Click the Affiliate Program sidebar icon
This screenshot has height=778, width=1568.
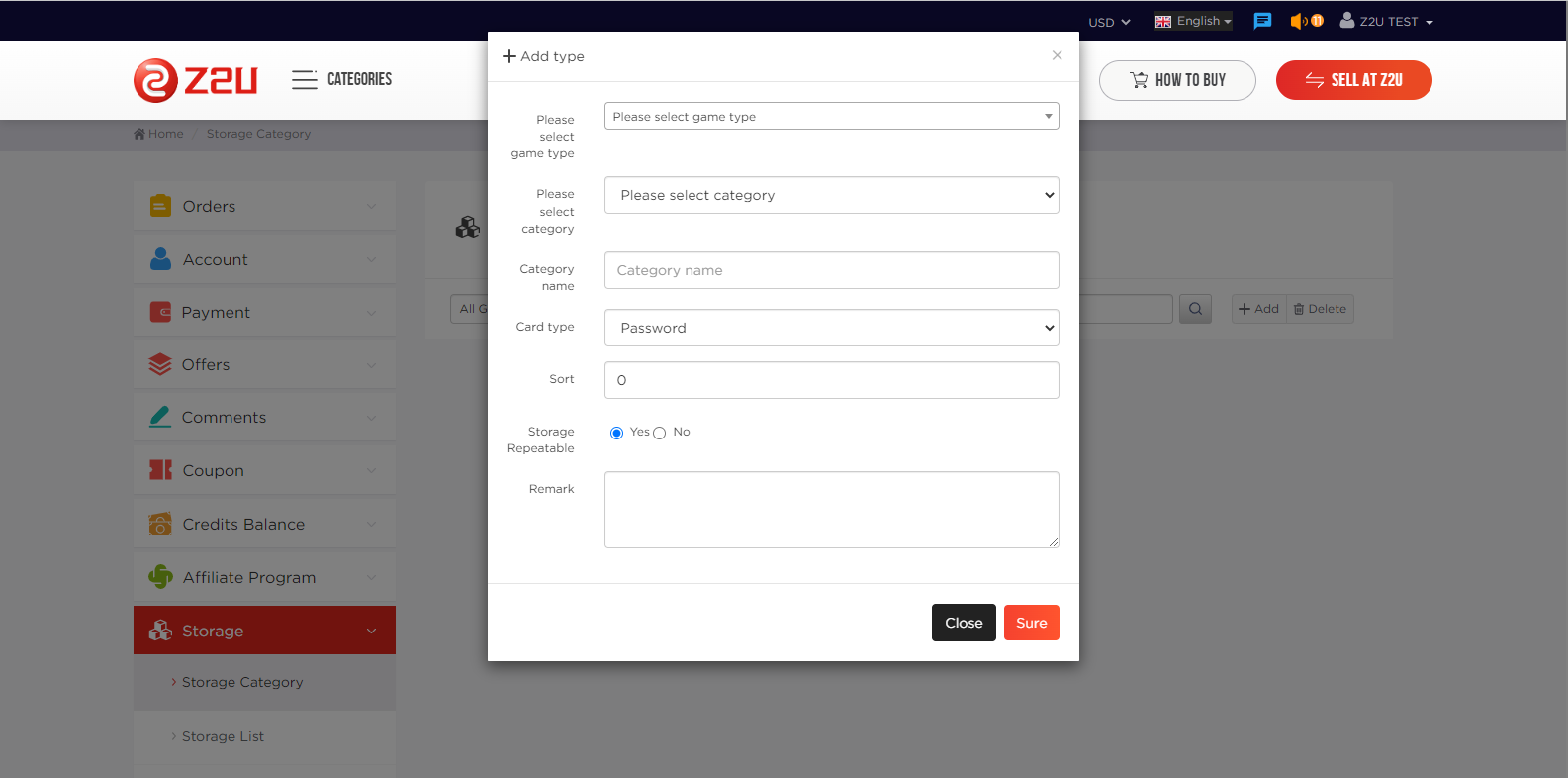(160, 577)
